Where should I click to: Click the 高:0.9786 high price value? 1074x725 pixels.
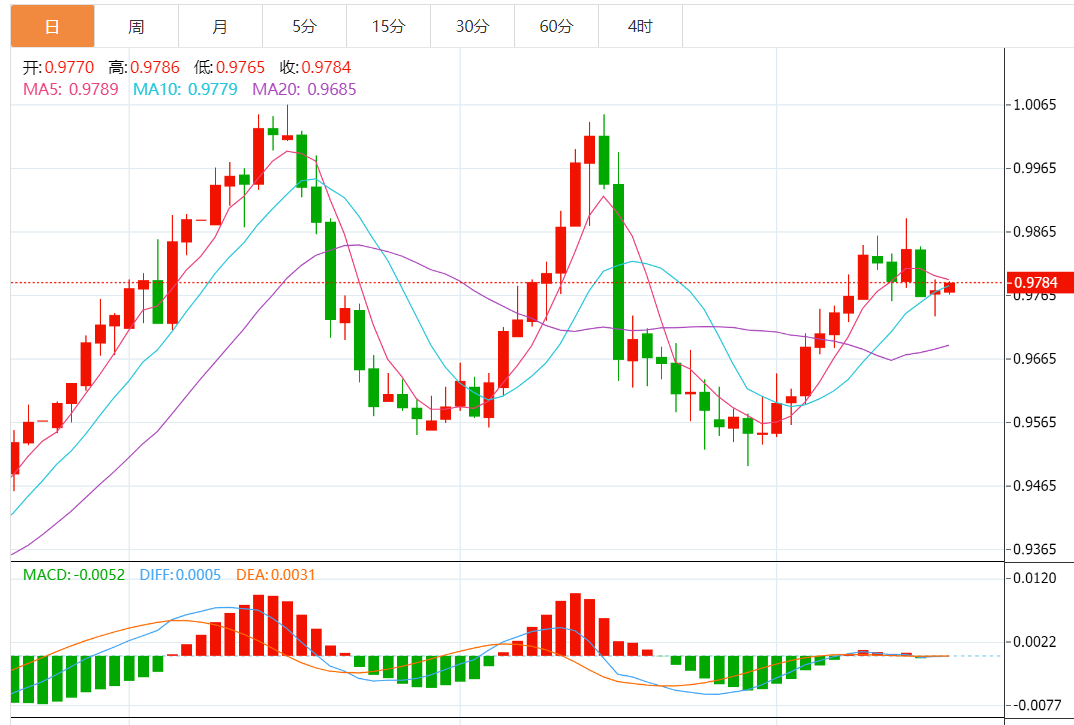[x=144, y=67]
